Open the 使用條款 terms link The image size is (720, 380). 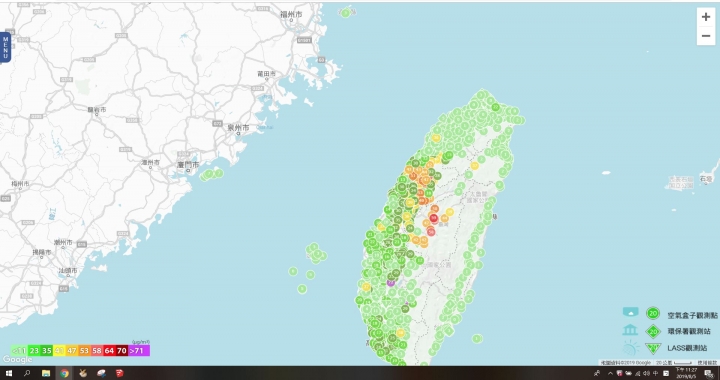click(707, 363)
